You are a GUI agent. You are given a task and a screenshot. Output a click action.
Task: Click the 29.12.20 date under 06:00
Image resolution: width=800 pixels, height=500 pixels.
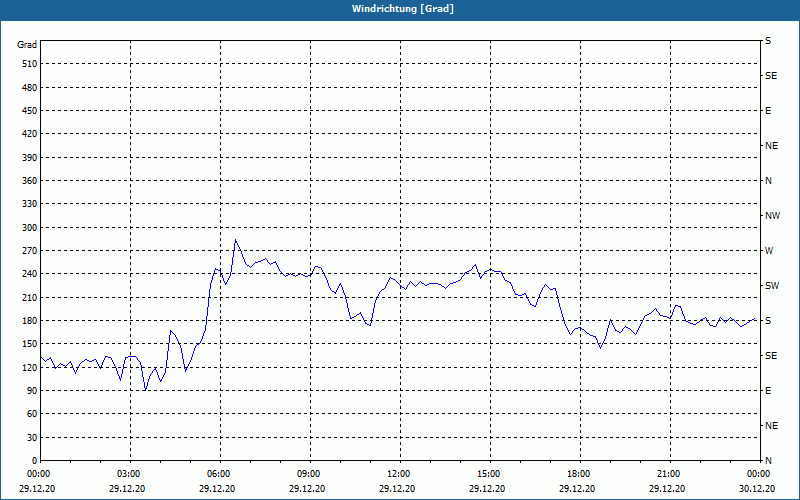pos(217,488)
